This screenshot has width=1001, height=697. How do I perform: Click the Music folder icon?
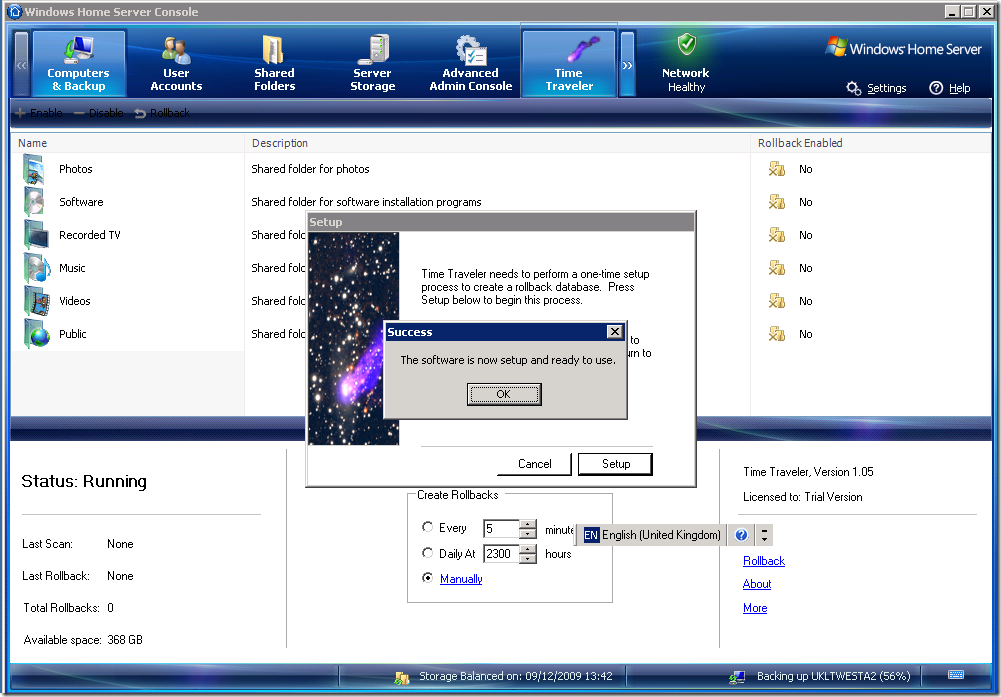coord(36,268)
